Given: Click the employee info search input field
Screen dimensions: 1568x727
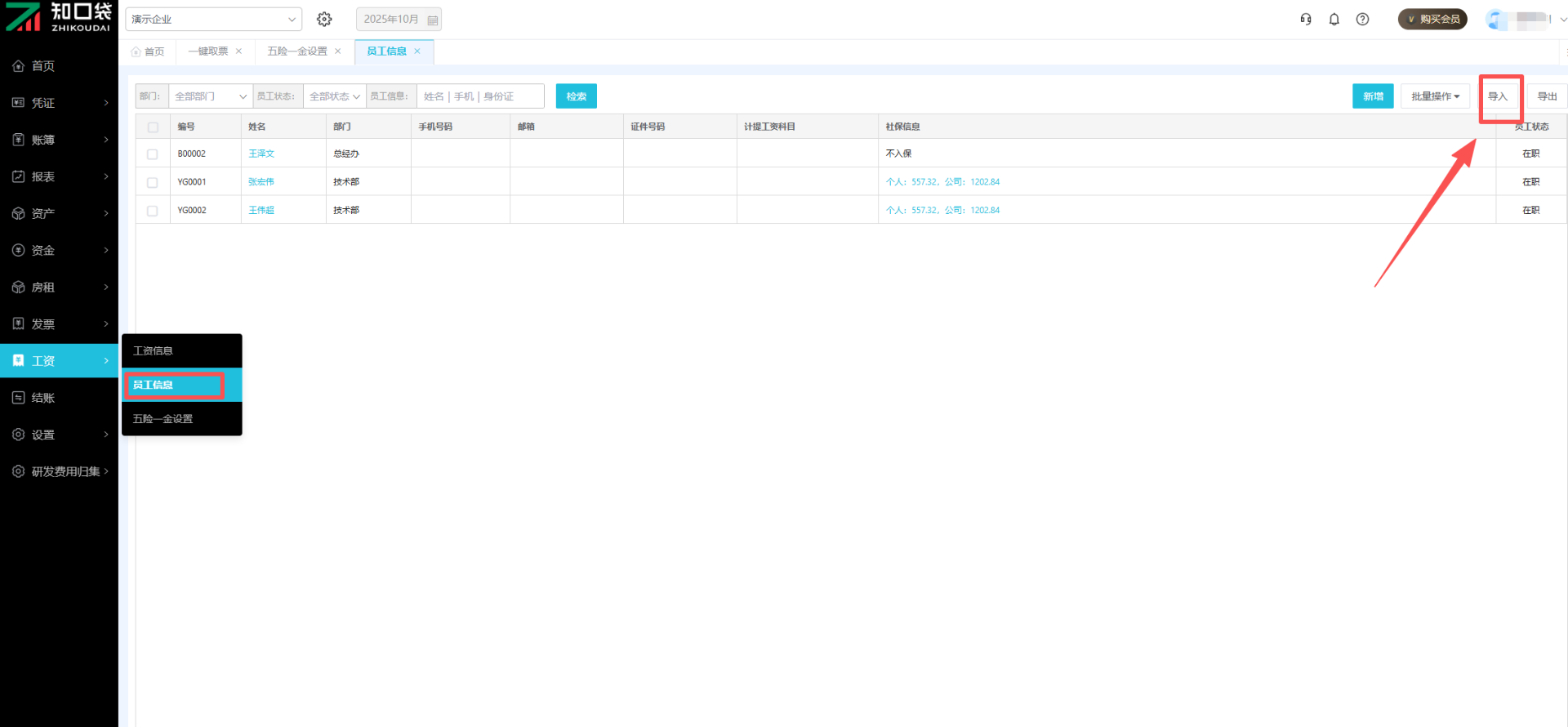Looking at the screenshot, I should click(x=479, y=96).
